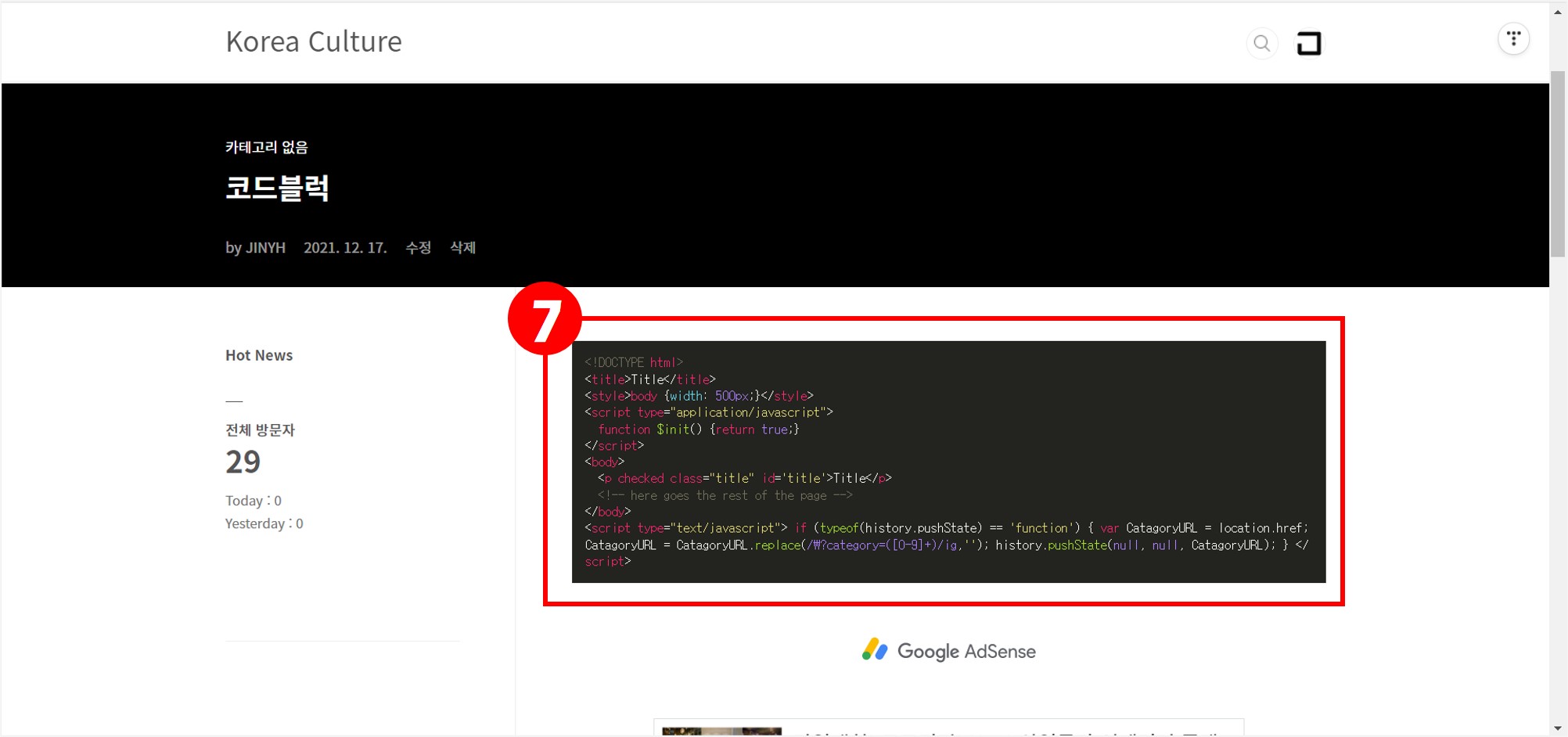Click the post date 2021. 12. 17.
Viewport: 1568px width, 737px height.
coord(345,247)
